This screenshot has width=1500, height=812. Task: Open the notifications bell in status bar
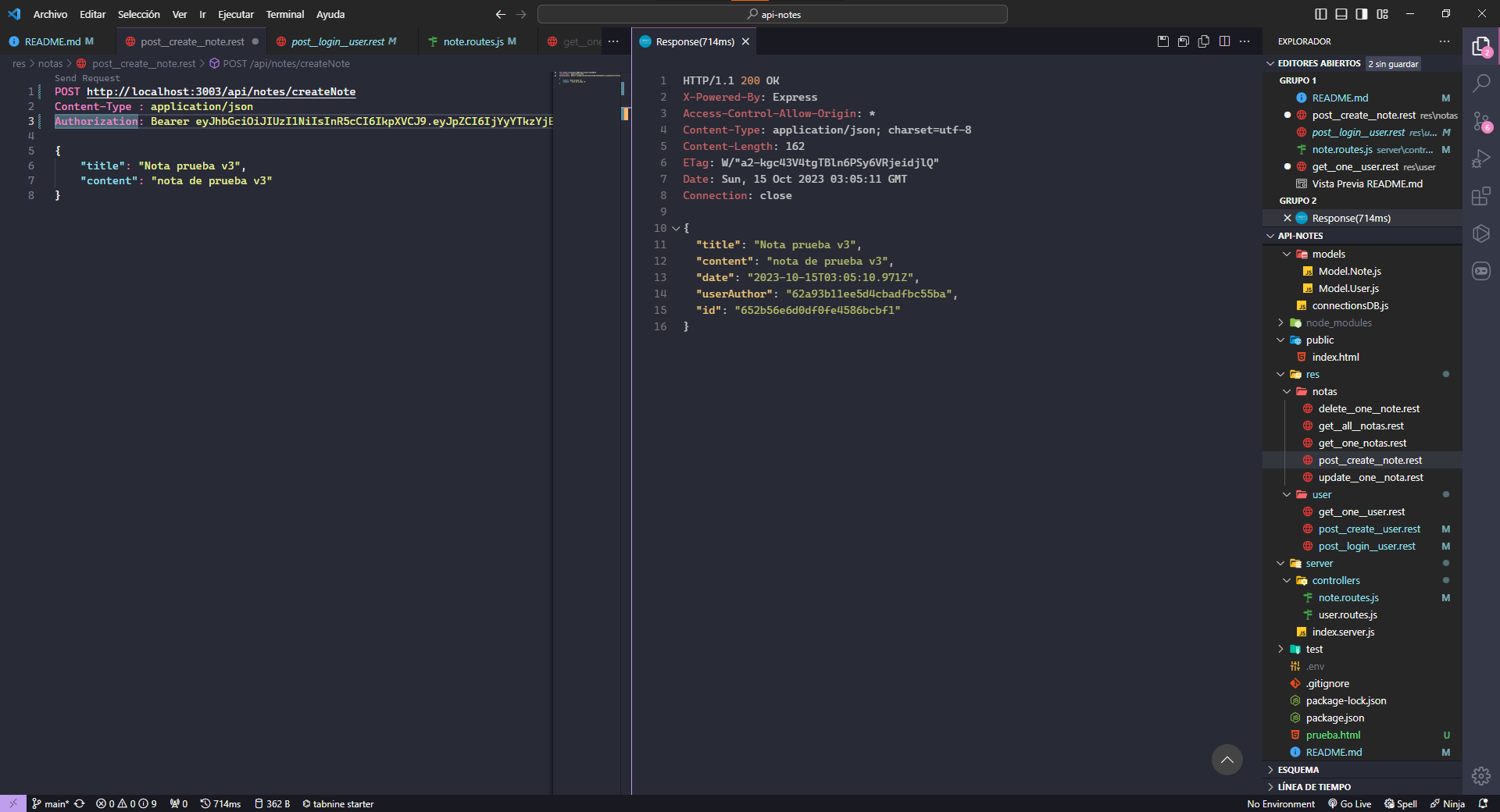point(1482,803)
